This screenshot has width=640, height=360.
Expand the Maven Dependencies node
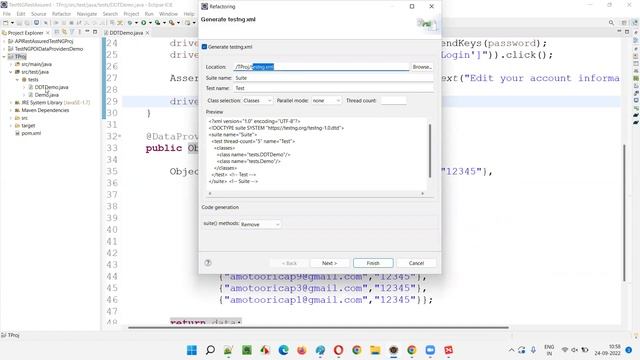11,110
